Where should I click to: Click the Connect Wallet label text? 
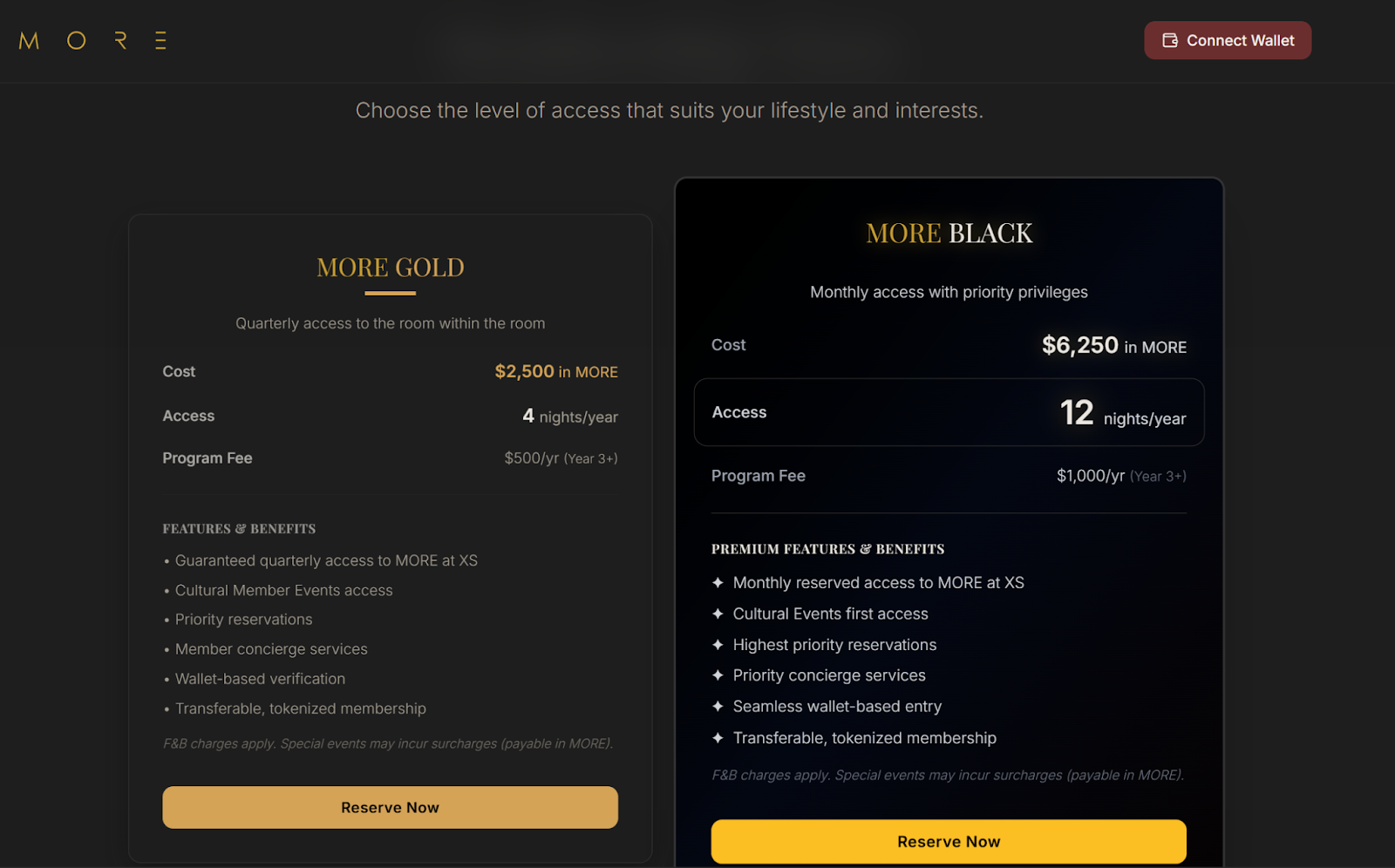click(x=1240, y=41)
